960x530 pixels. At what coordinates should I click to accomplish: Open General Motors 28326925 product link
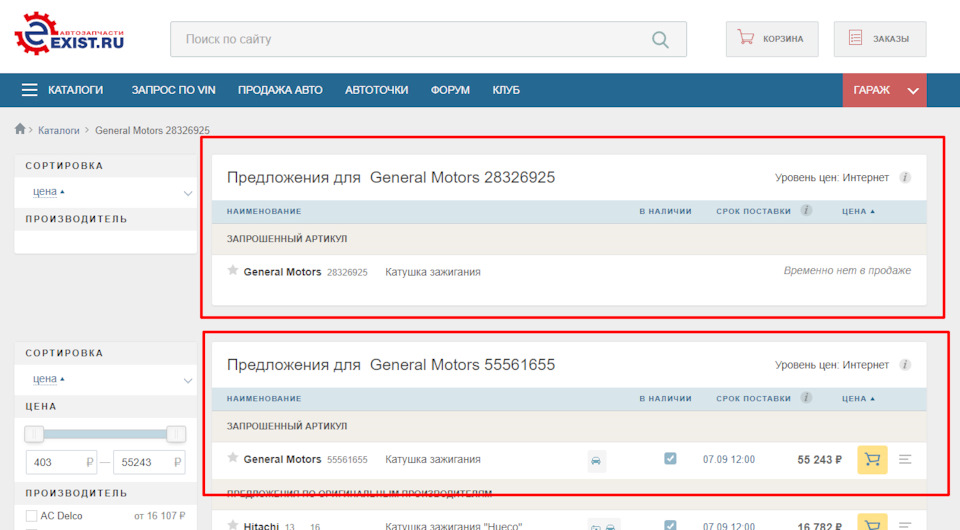click(x=306, y=272)
